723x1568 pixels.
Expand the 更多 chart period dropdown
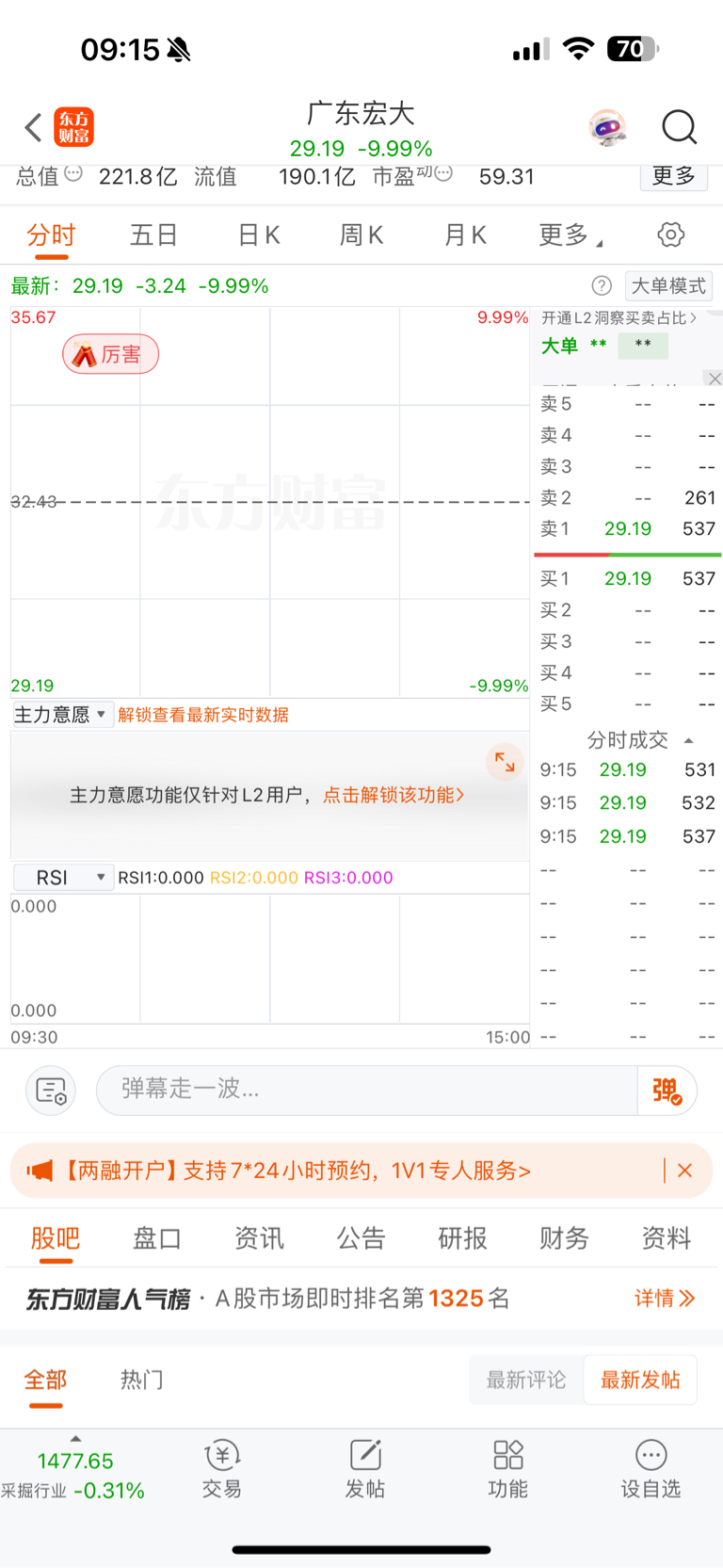[570, 234]
